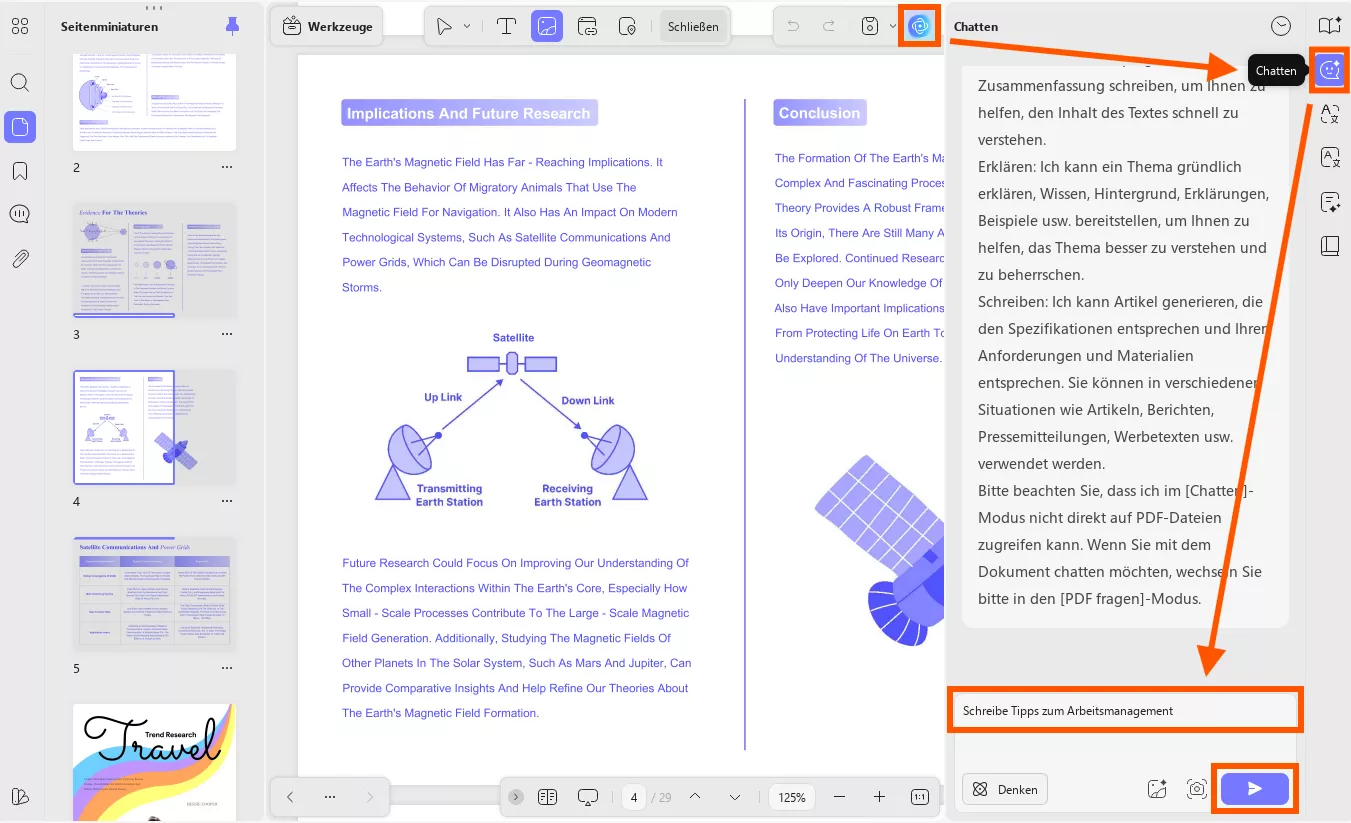Capture a screenshot for the chat
The height and width of the screenshot is (823, 1351).
click(x=1196, y=789)
